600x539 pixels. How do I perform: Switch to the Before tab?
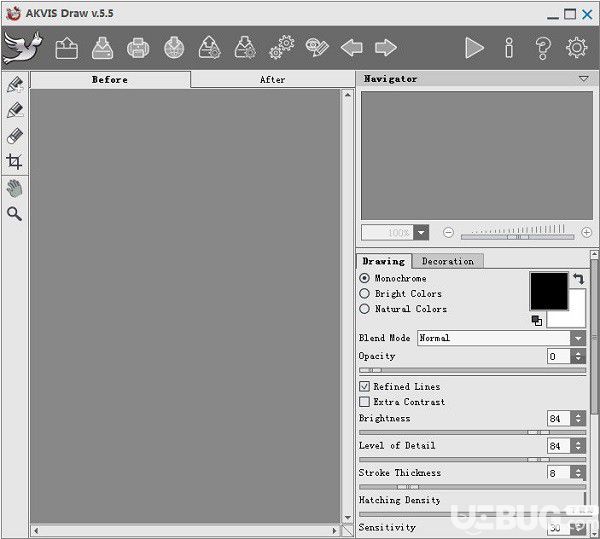click(110, 80)
